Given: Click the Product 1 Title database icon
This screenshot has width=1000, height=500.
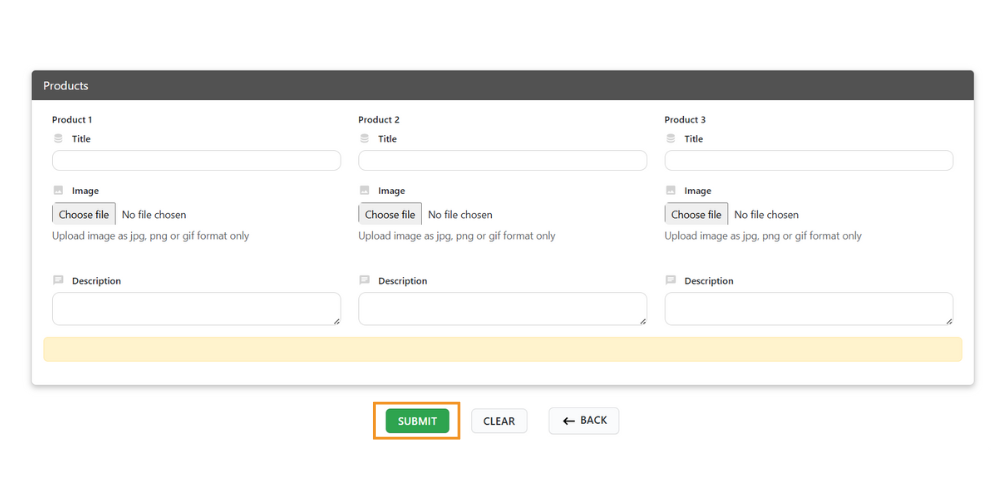Looking at the screenshot, I should point(58,139).
